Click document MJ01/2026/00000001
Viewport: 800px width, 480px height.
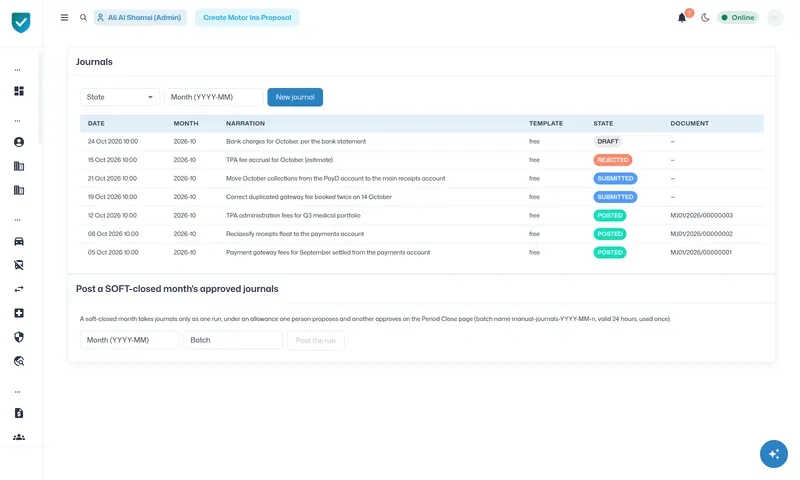click(701, 252)
